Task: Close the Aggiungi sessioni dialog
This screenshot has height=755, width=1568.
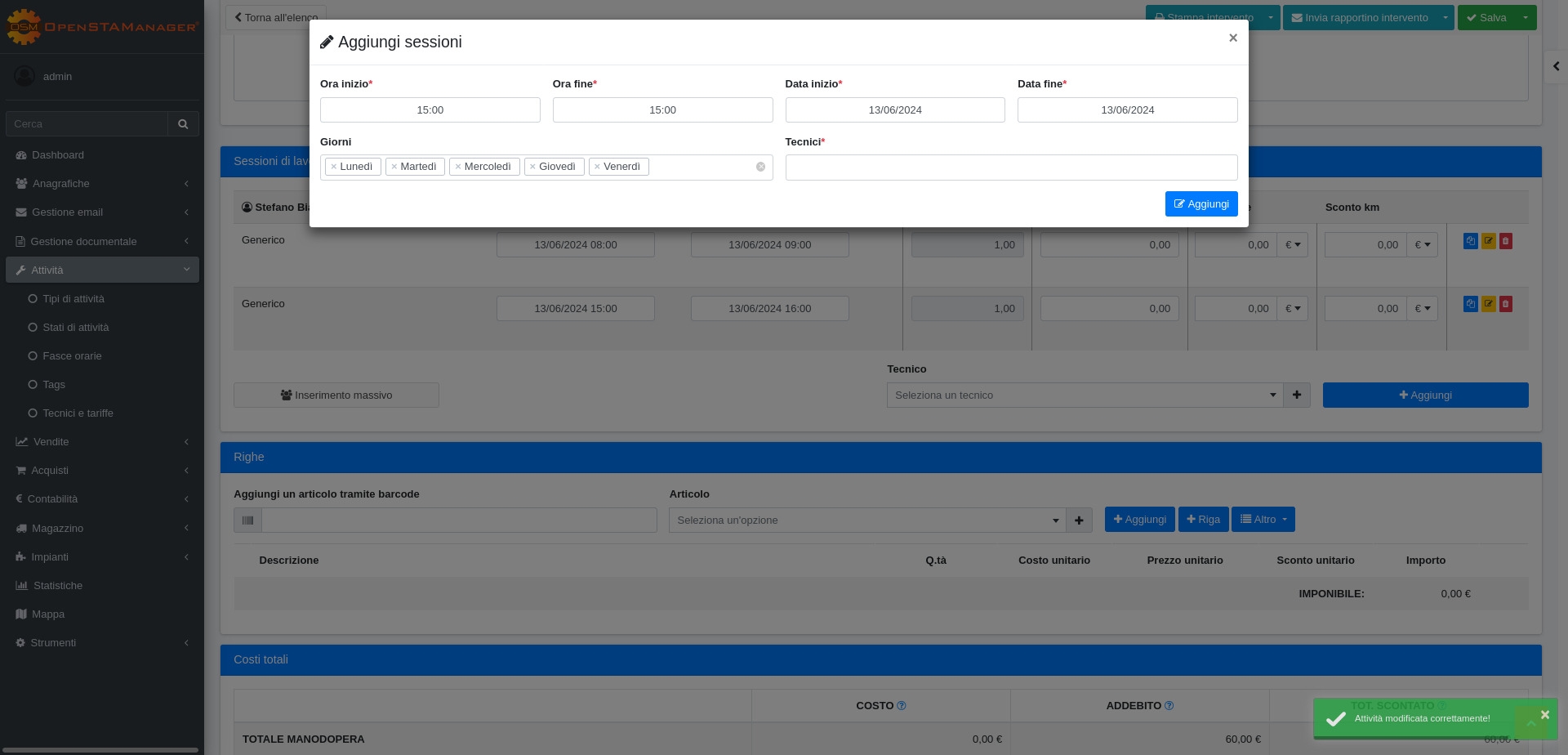Action: (x=1232, y=38)
